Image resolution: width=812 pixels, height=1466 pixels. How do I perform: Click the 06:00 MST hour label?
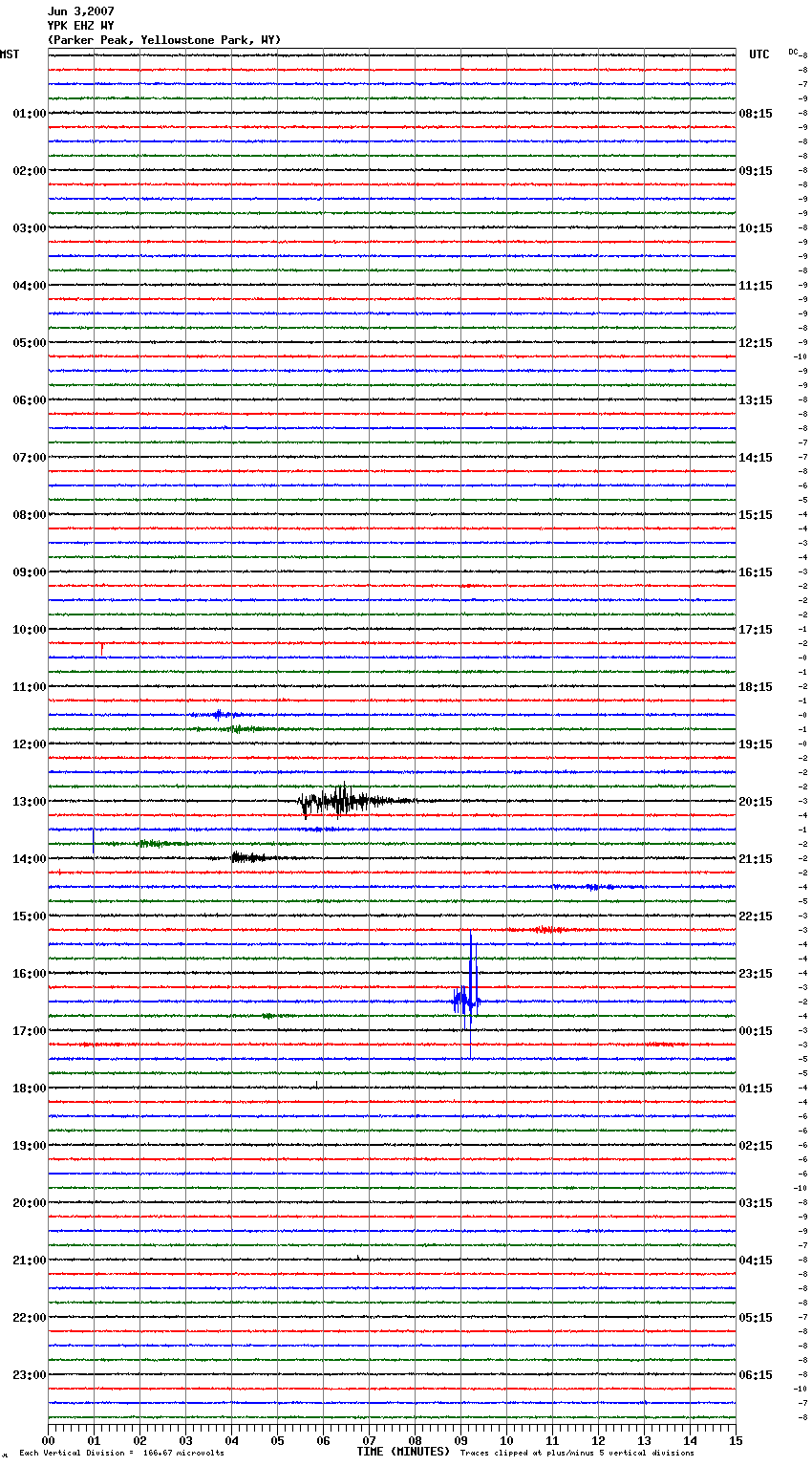(30, 400)
